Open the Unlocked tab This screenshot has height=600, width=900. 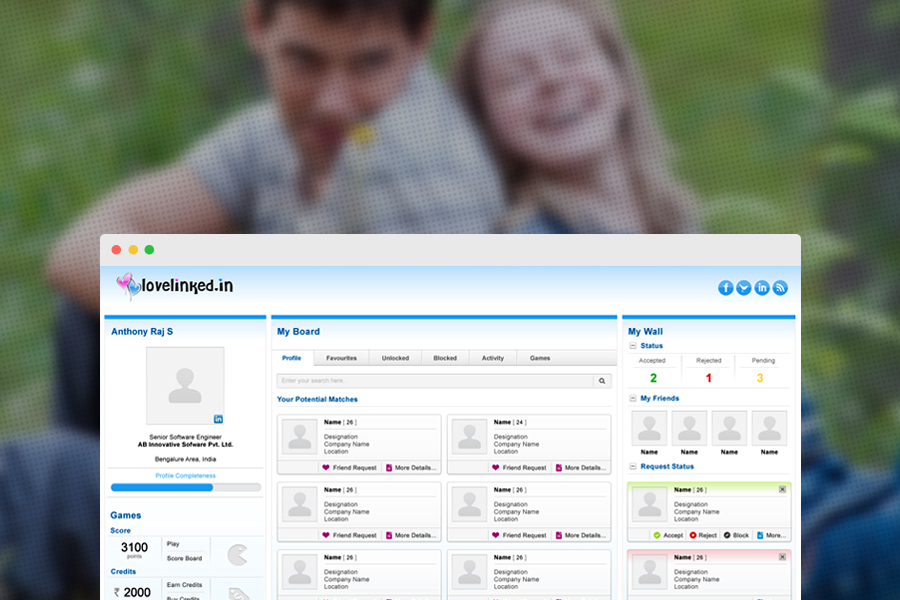point(395,358)
